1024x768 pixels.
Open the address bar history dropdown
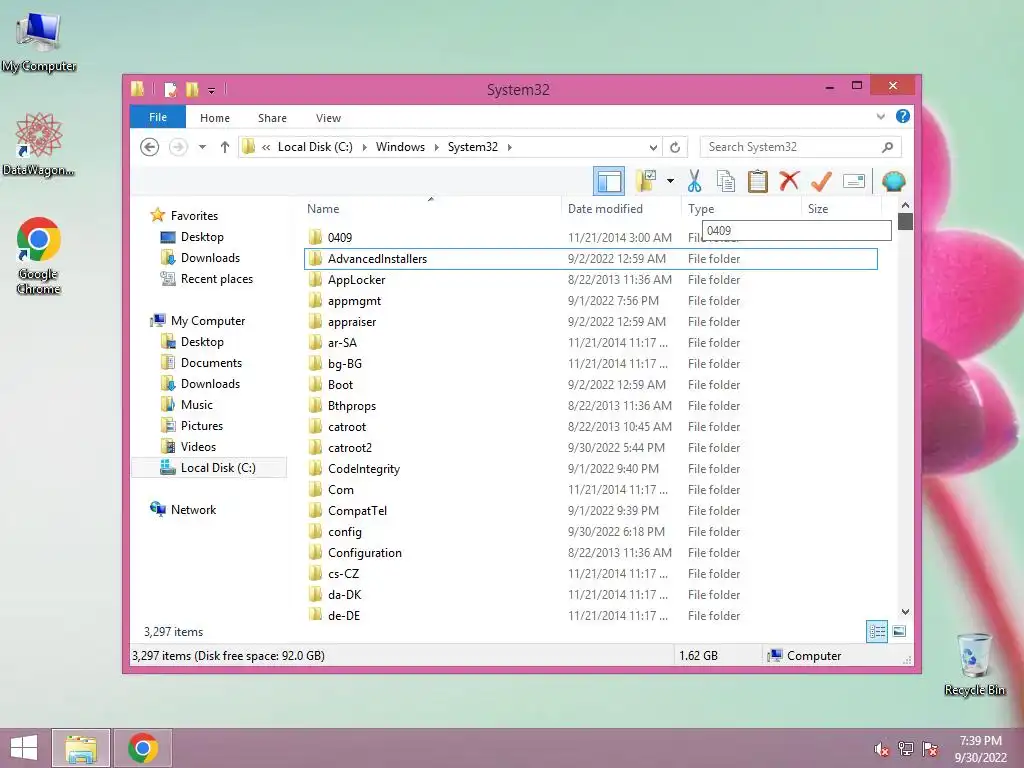click(x=653, y=147)
